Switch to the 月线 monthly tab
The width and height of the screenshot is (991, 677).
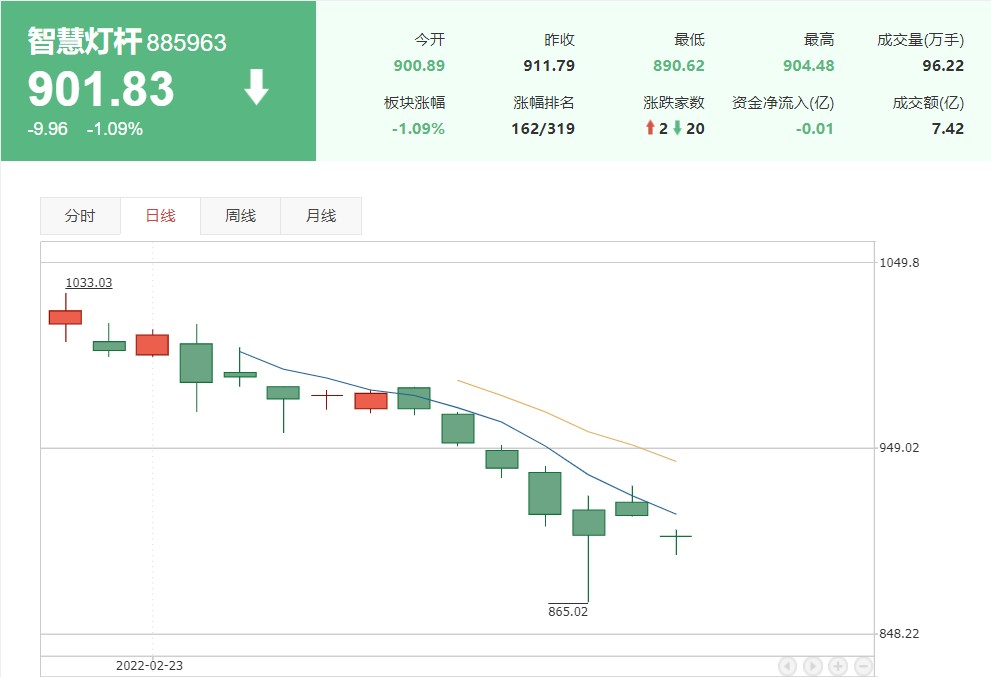[x=320, y=216]
